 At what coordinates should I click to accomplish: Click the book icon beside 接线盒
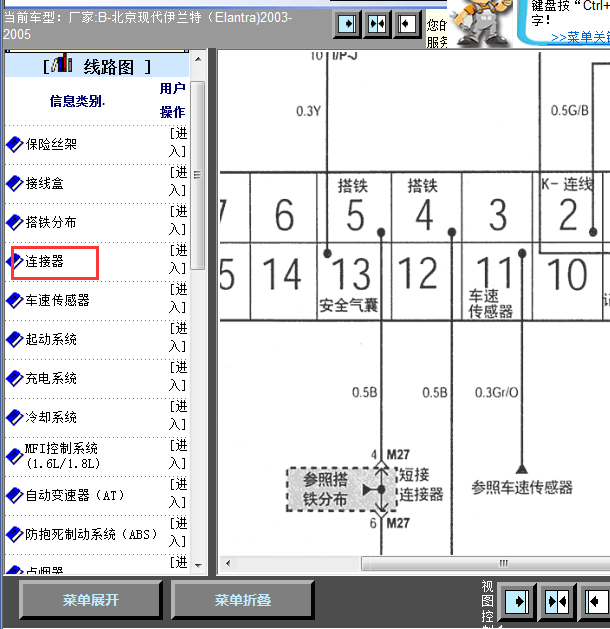click(14, 183)
